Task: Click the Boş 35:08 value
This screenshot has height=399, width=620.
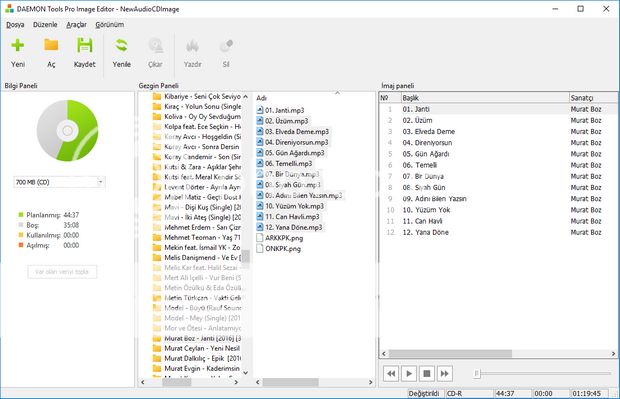Action: (x=71, y=225)
